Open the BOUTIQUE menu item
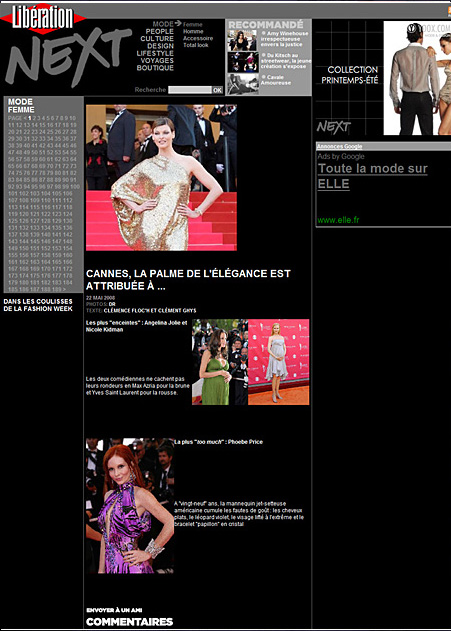Screen dimensions: 451x631 click(155, 68)
